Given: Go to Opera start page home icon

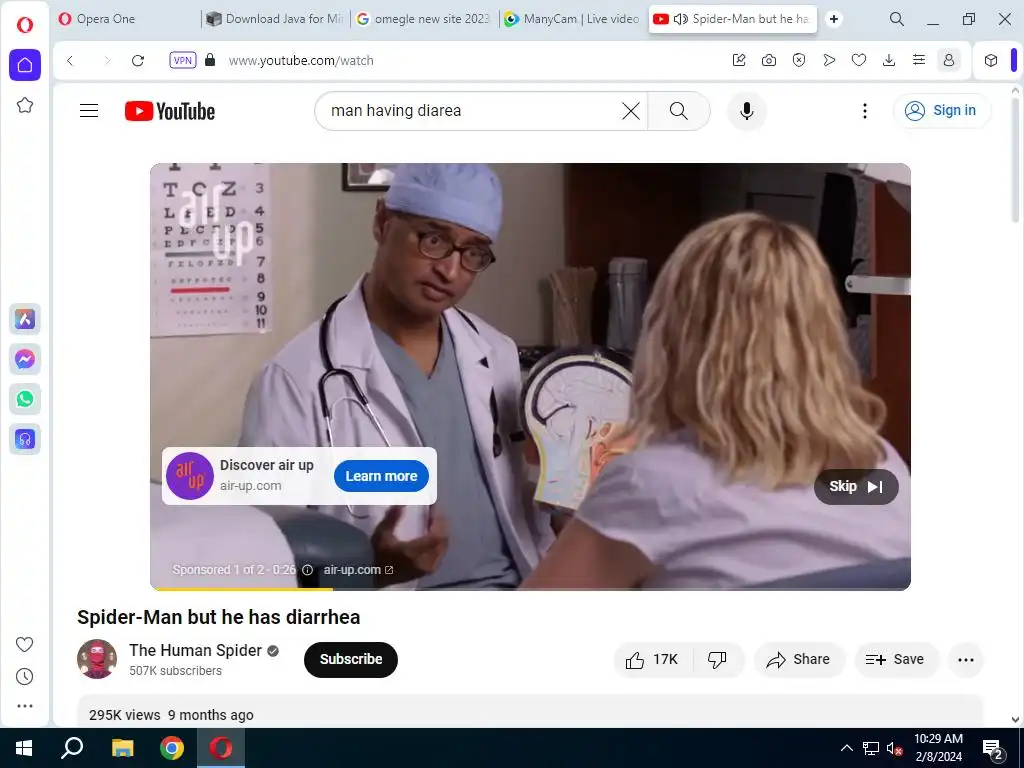Looking at the screenshot, I should (25, 65).
